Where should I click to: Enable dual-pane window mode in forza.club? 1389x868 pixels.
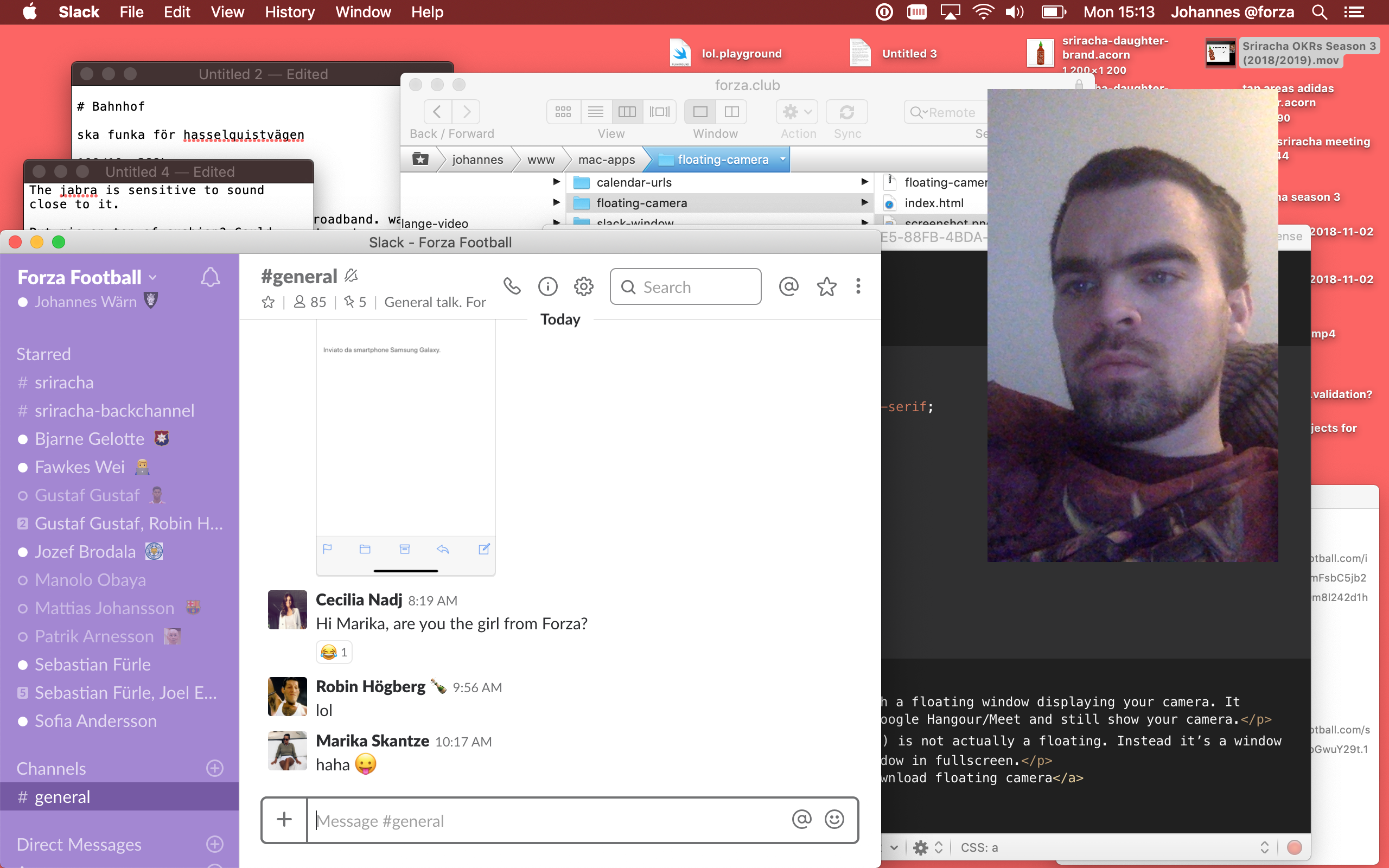(x=732, y=111)
